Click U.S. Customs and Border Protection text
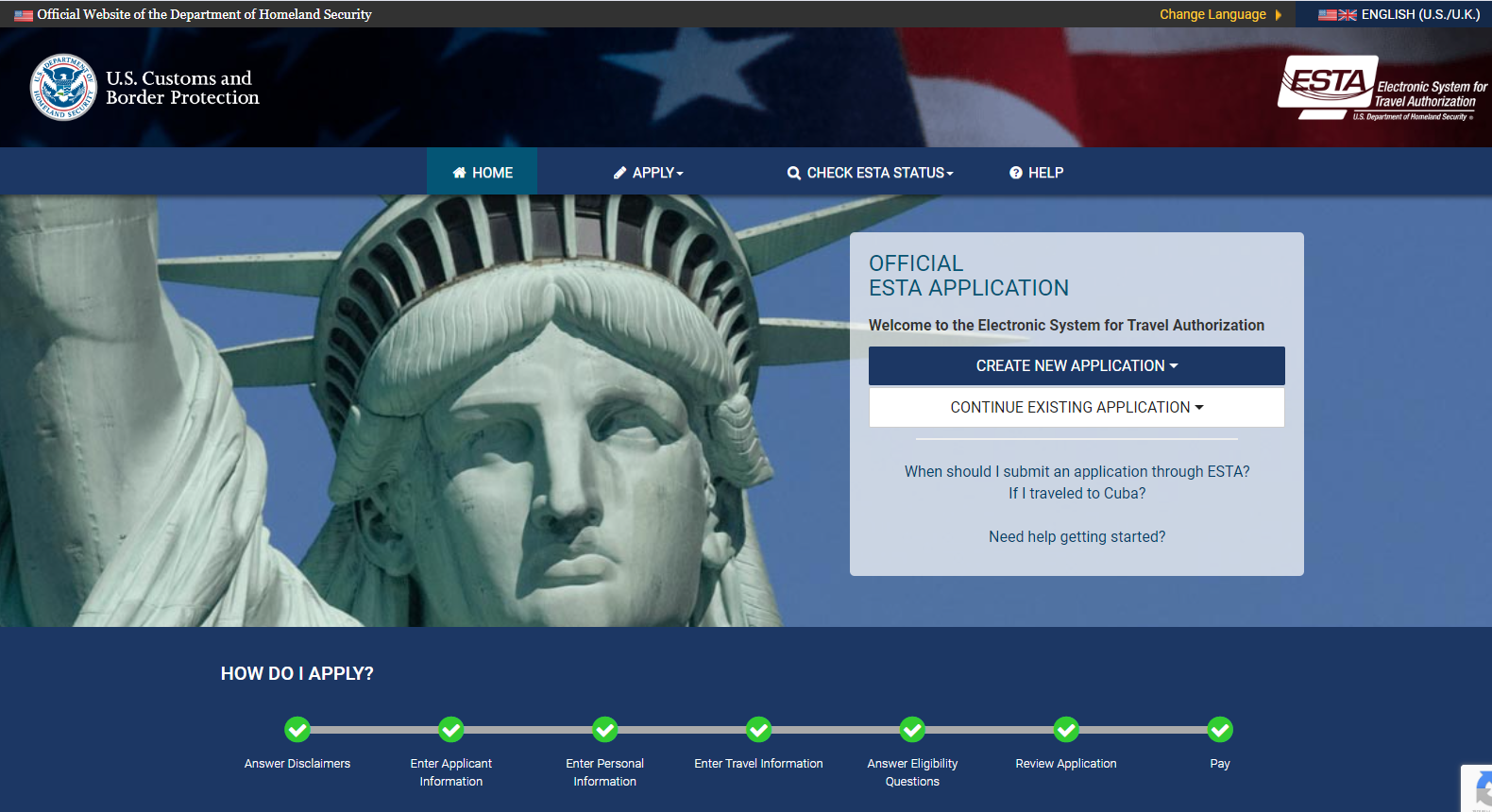Image resolution: width=1492 pixels, height=812 pixels. [182, 88]
